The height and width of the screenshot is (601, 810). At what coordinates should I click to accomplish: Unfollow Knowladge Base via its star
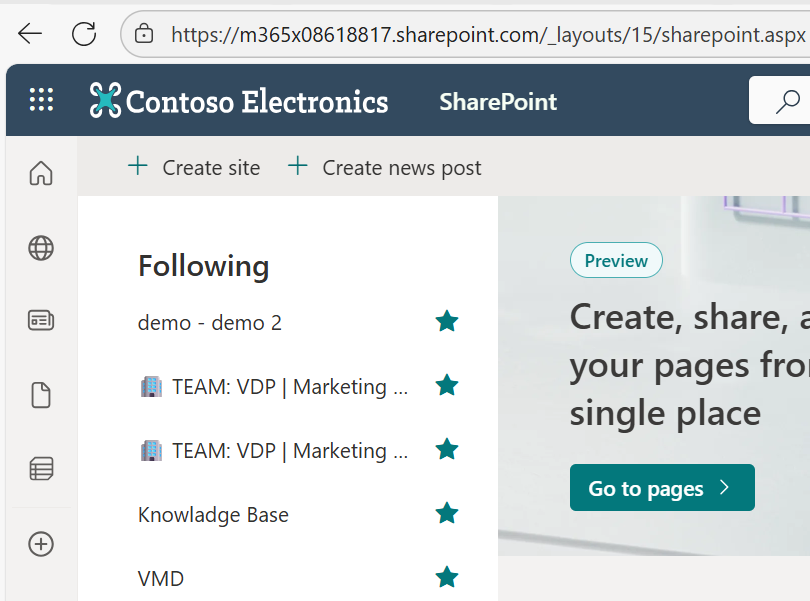pyautogui.click(x=447, y=514)
